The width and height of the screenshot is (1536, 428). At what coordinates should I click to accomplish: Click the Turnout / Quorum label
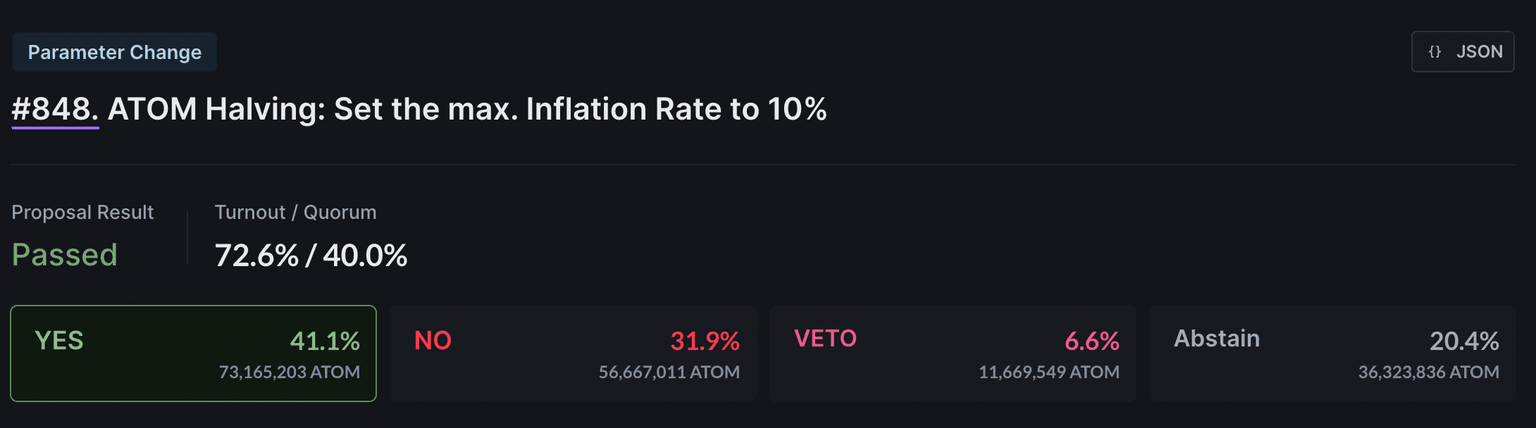[x=296, y=212]
